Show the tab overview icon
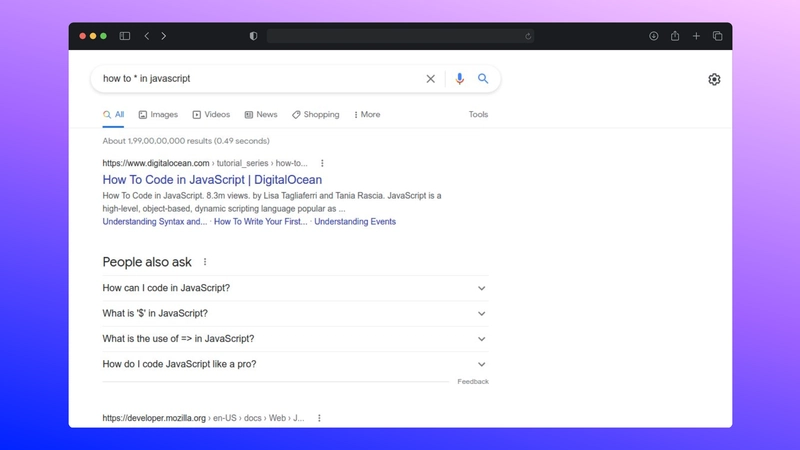Viewport: 800px width, 450px height. [x=717, y=36]
